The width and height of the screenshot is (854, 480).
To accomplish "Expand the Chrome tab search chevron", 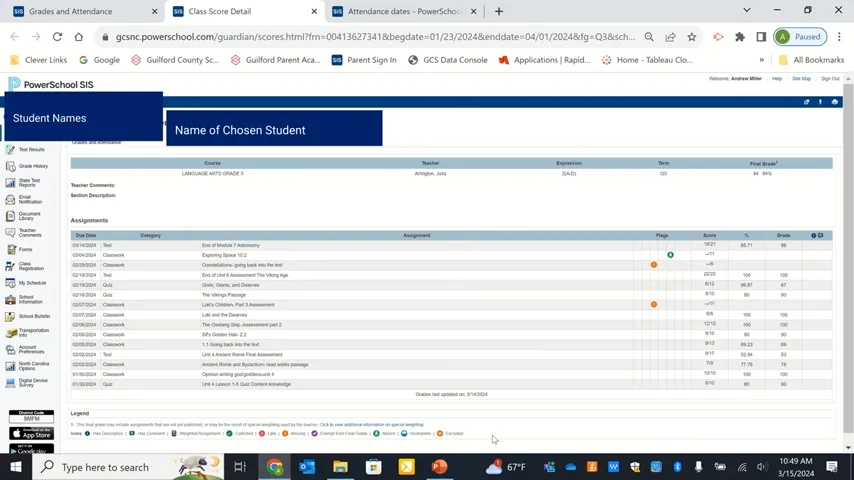I will point(748,11).
